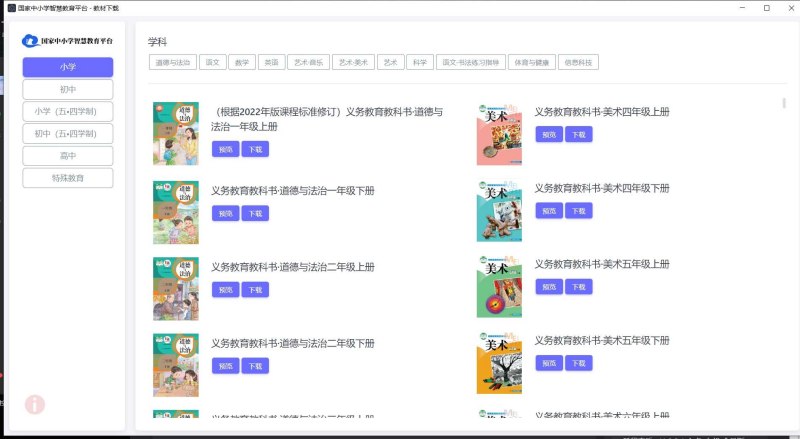The height and width of the screenshot is (439, 800).
Task: Click the 学科 section heading
Action: tap(157, 42)
